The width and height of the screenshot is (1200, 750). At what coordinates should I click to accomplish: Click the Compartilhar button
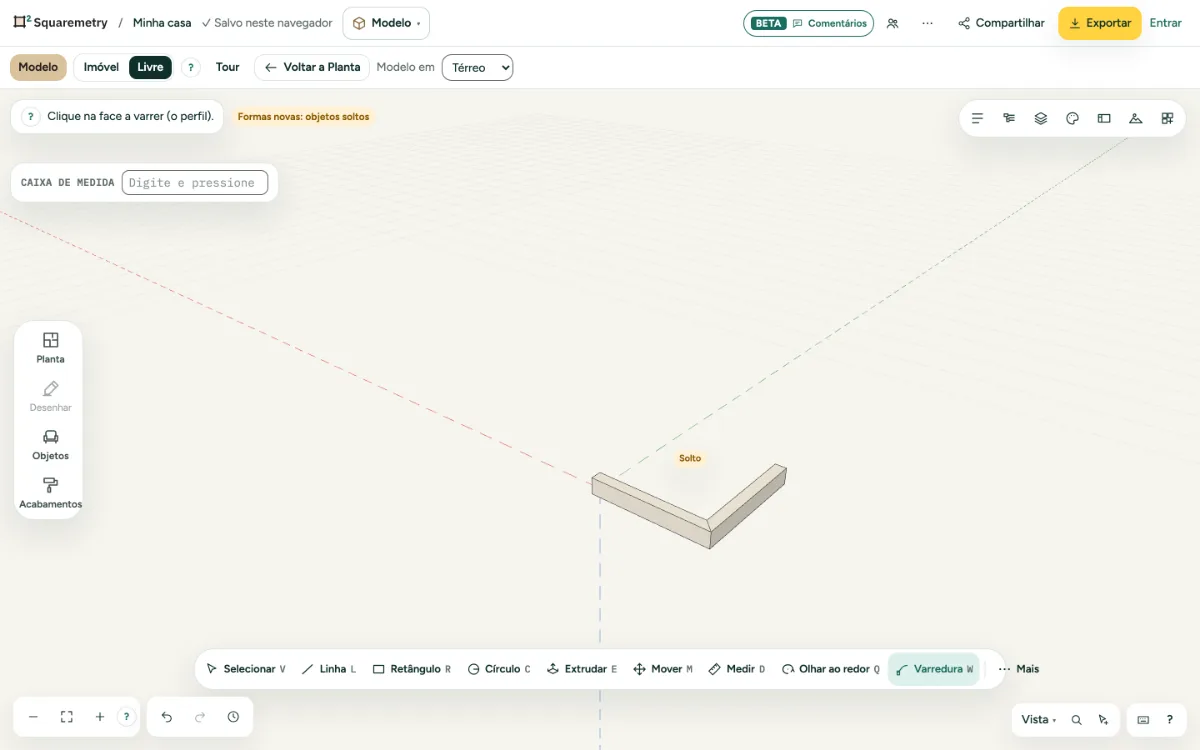(x=1001, y=23)
